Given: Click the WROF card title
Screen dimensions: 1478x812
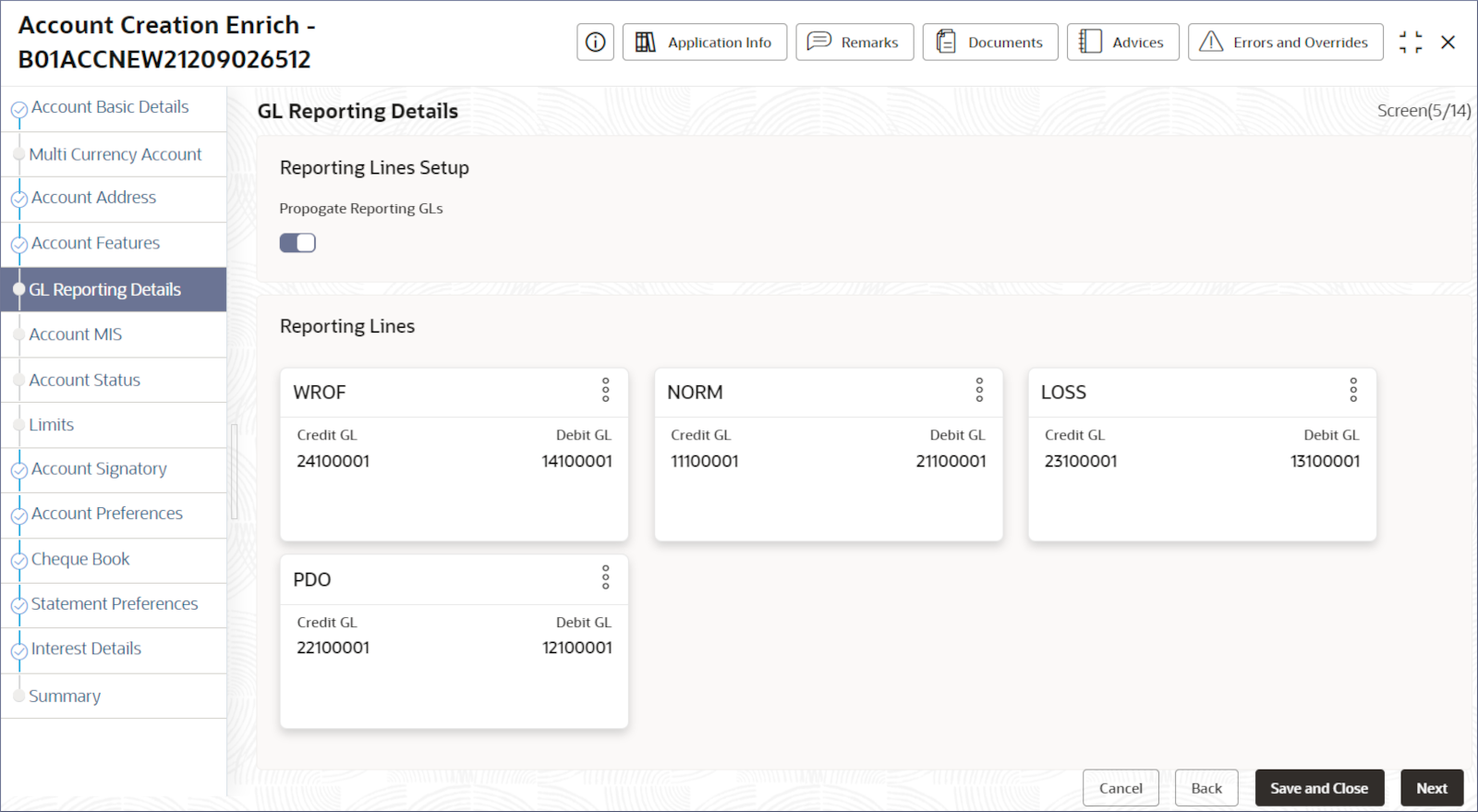Looking at the screenshot, I should click(x=320, y=393).
